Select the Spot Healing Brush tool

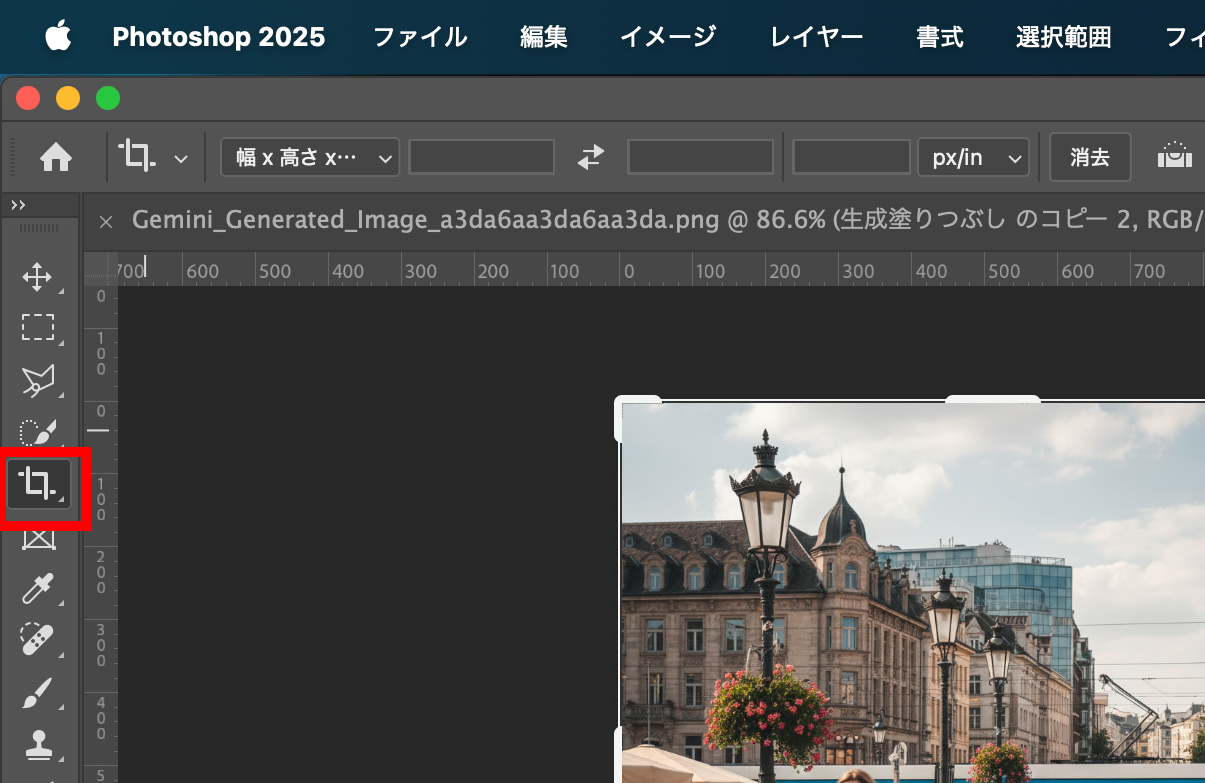click(x=38, y=640)
